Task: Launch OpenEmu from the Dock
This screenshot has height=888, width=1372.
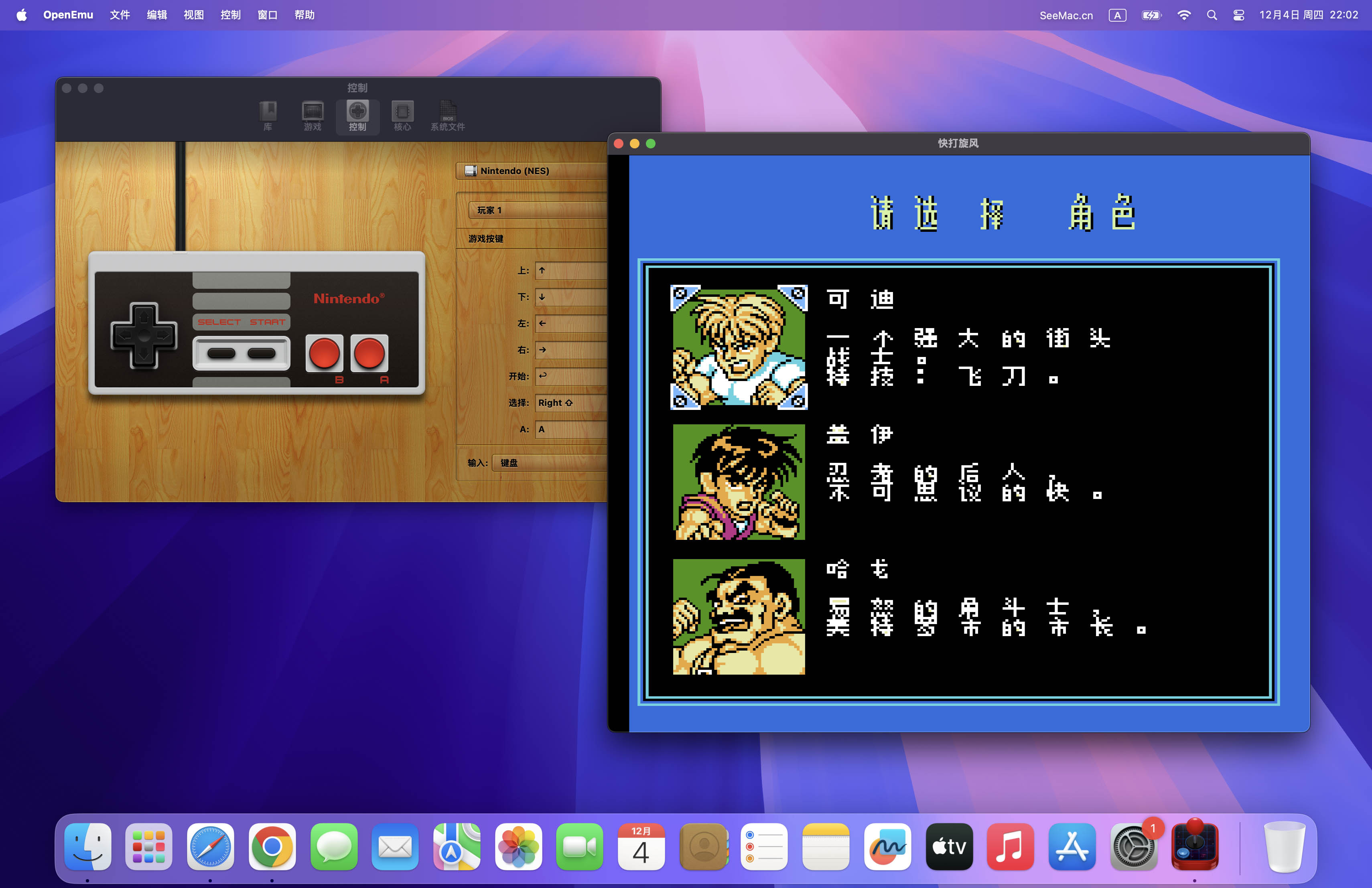Action: tap(1194, 847)
